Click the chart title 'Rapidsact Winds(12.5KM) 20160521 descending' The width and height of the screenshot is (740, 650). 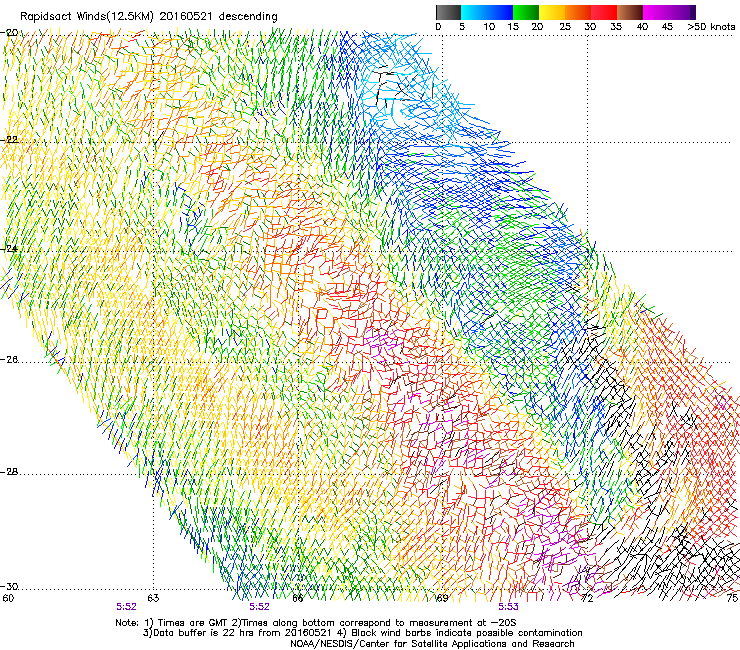coord(149,17)
